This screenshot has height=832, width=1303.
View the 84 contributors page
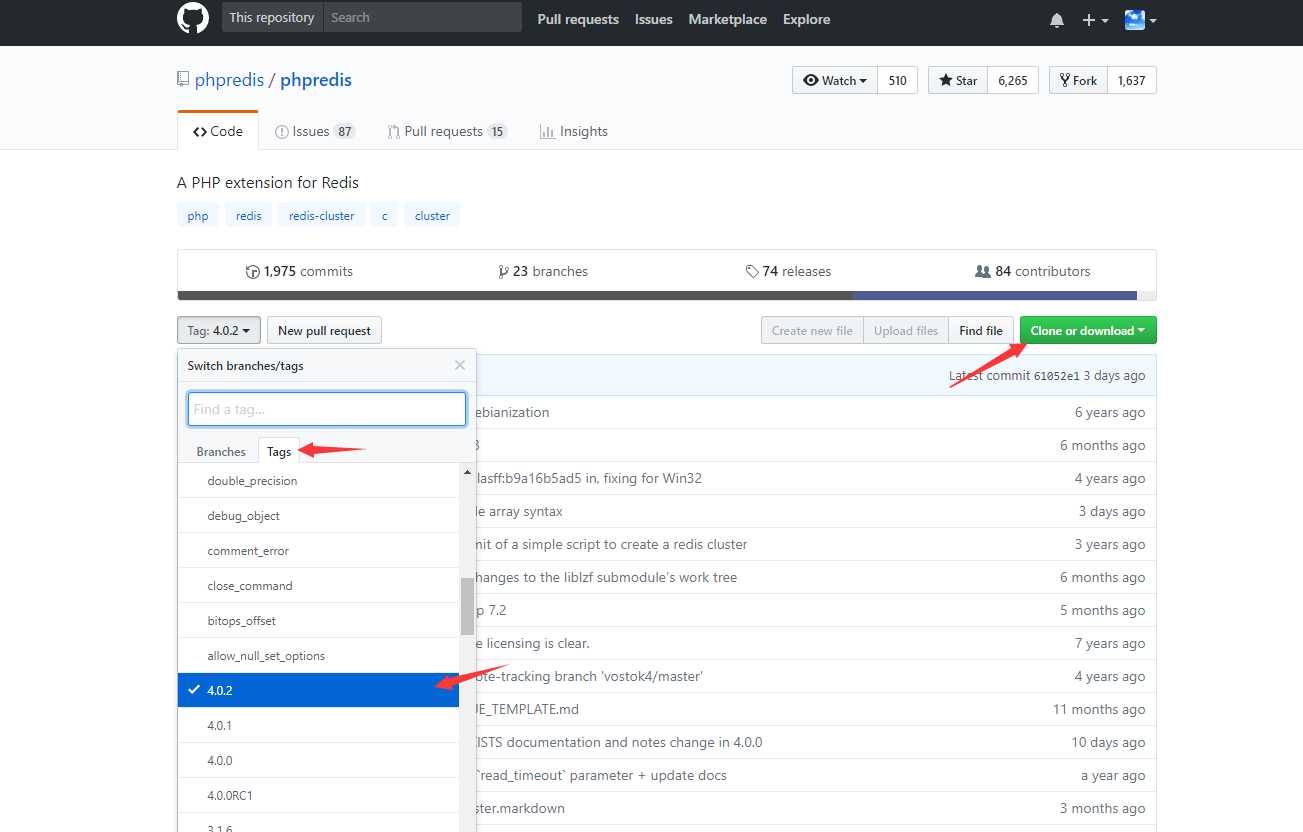coord(1032,271)
